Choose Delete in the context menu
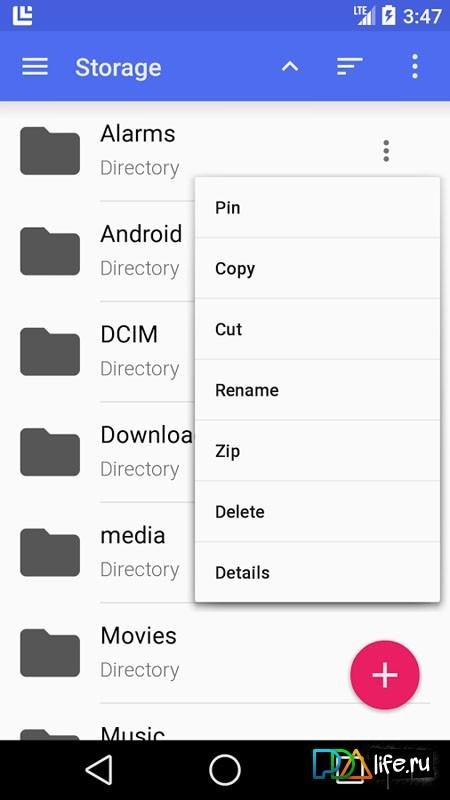Viewport: 450px width, 800px height. click(x=317, y=511)
